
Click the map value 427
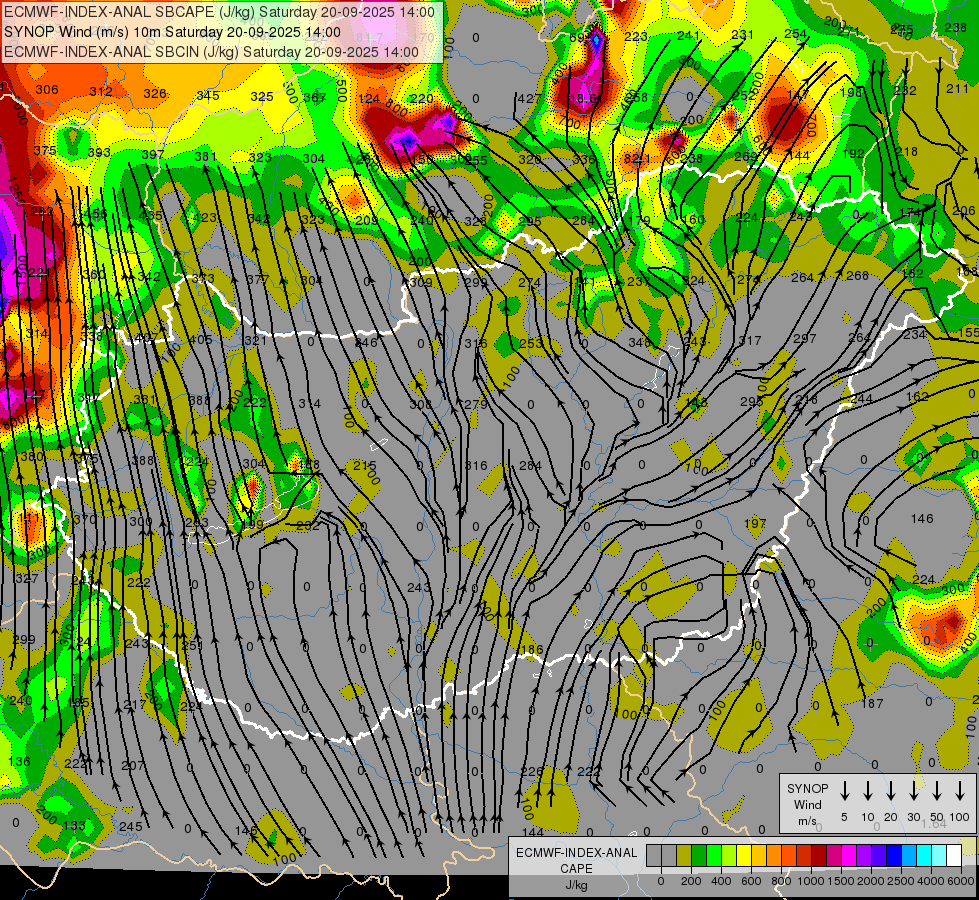(529, 98)
